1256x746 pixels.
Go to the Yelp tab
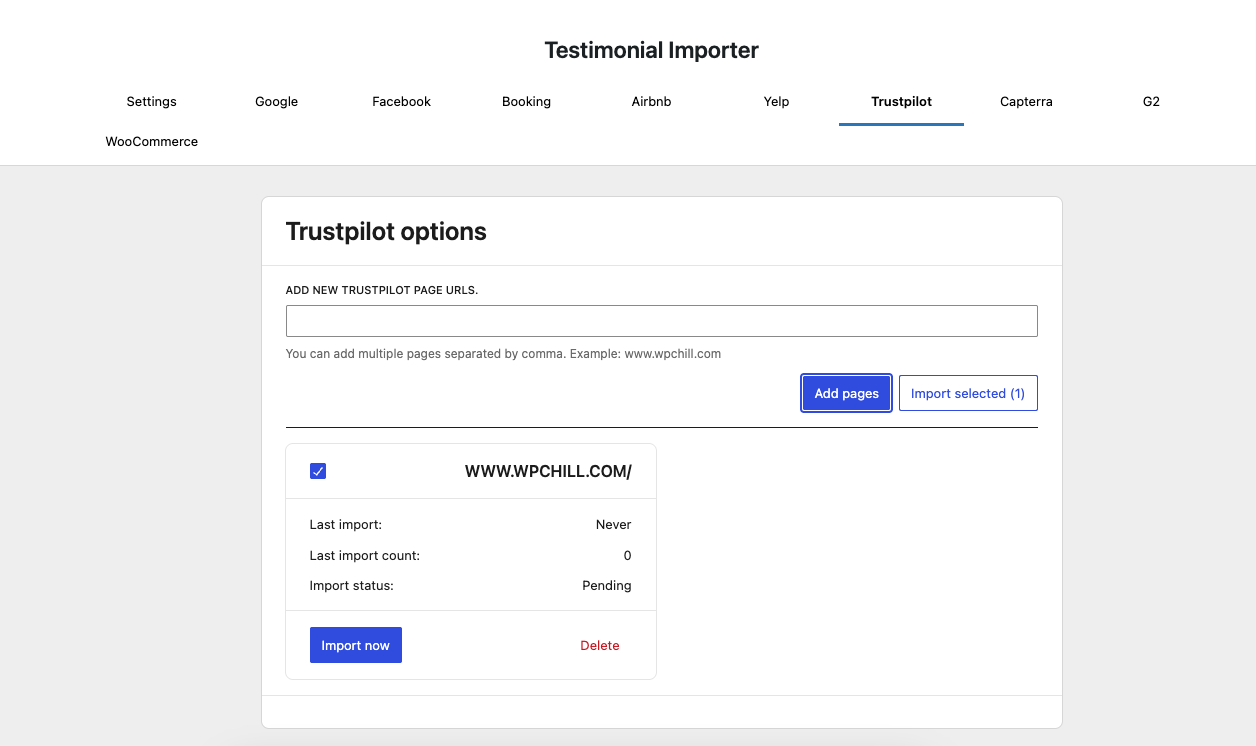776,101
